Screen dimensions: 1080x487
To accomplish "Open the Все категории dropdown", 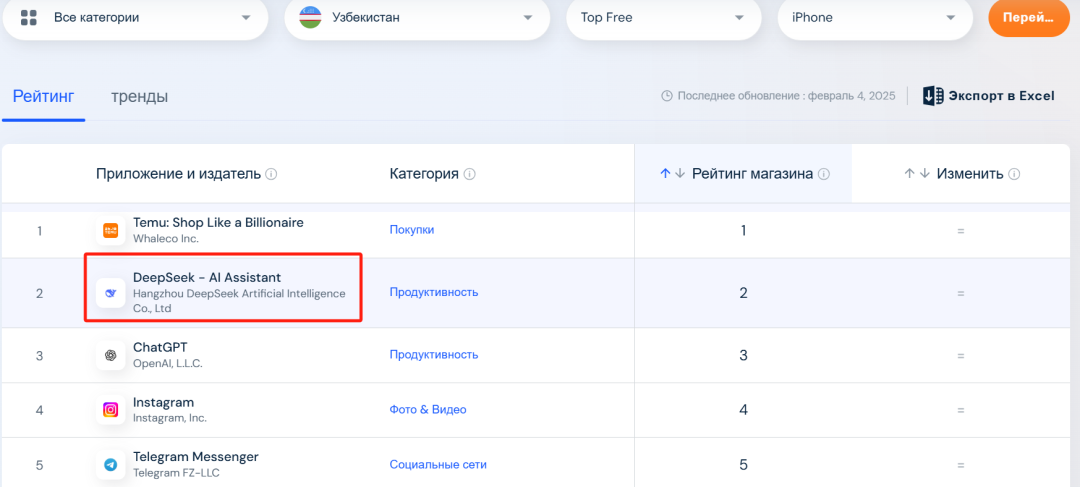I will point(135,18).
